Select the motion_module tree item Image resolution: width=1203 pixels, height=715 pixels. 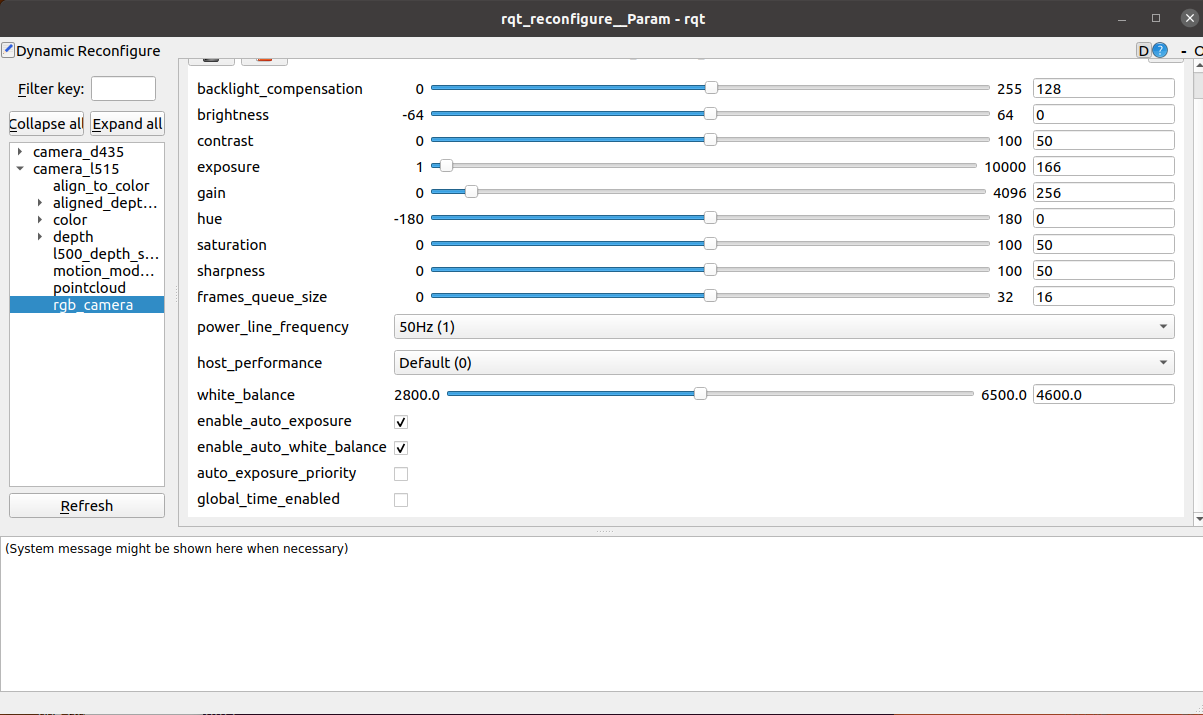(x=106, y=270)
